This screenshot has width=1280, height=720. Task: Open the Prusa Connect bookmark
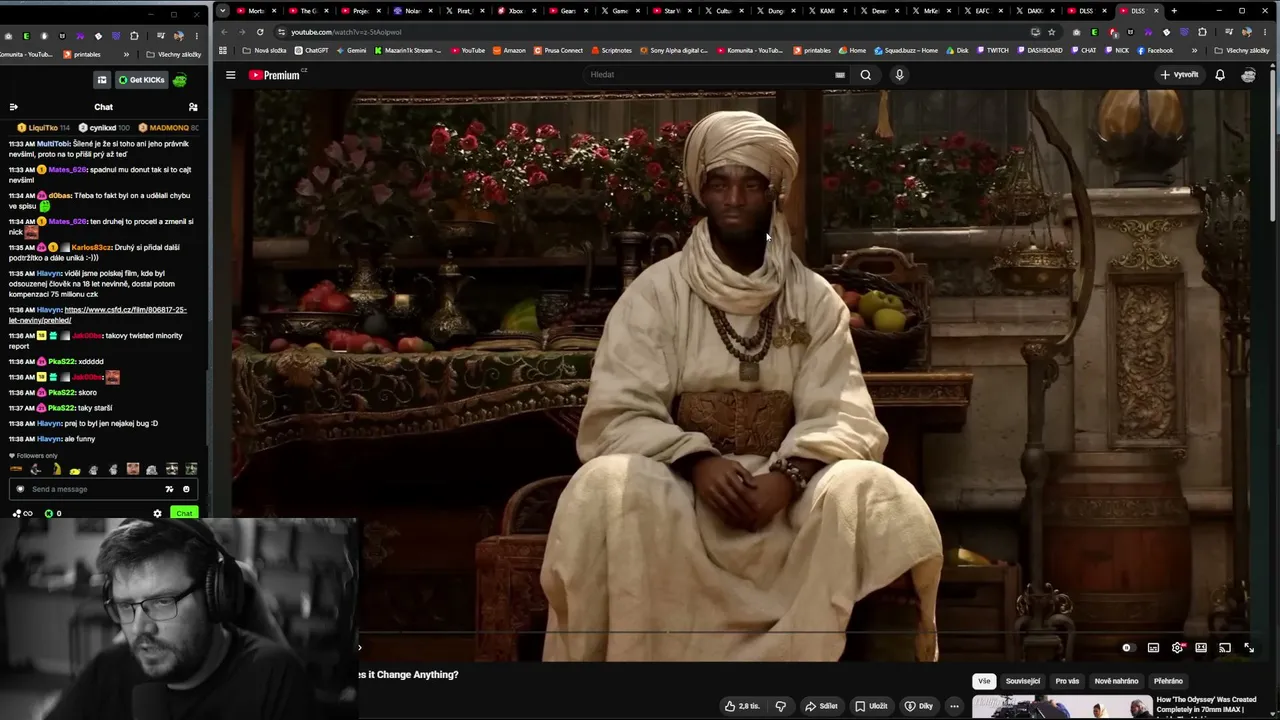coord(558,51)
